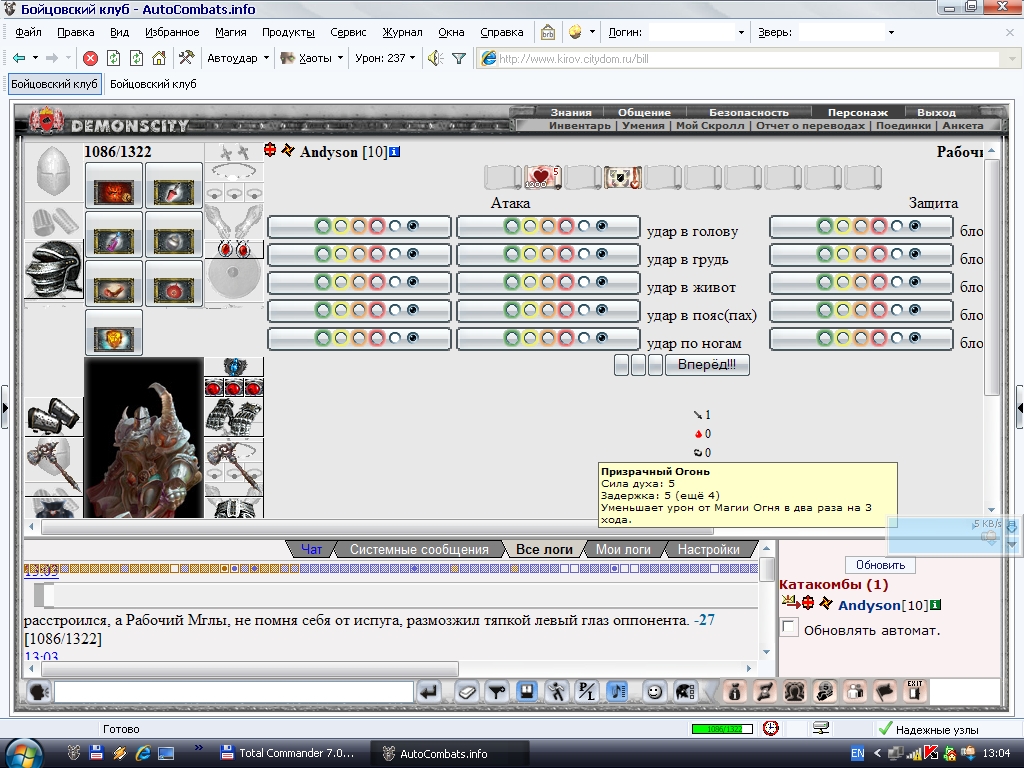This screenshot has height=768, width=1024.
Task: Click the battle log horizontal scrollbar
Action: pyautogui.click(x=250, y=669)
